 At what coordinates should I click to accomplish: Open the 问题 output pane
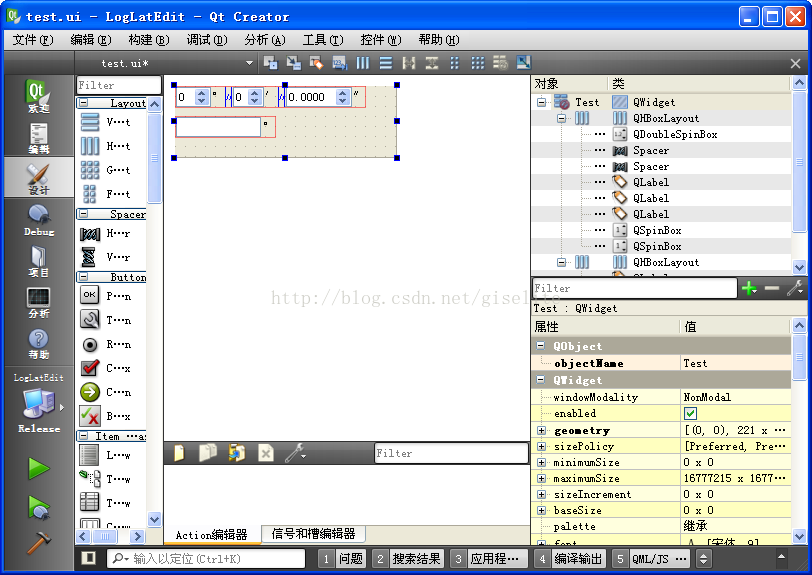click(342, 559)
